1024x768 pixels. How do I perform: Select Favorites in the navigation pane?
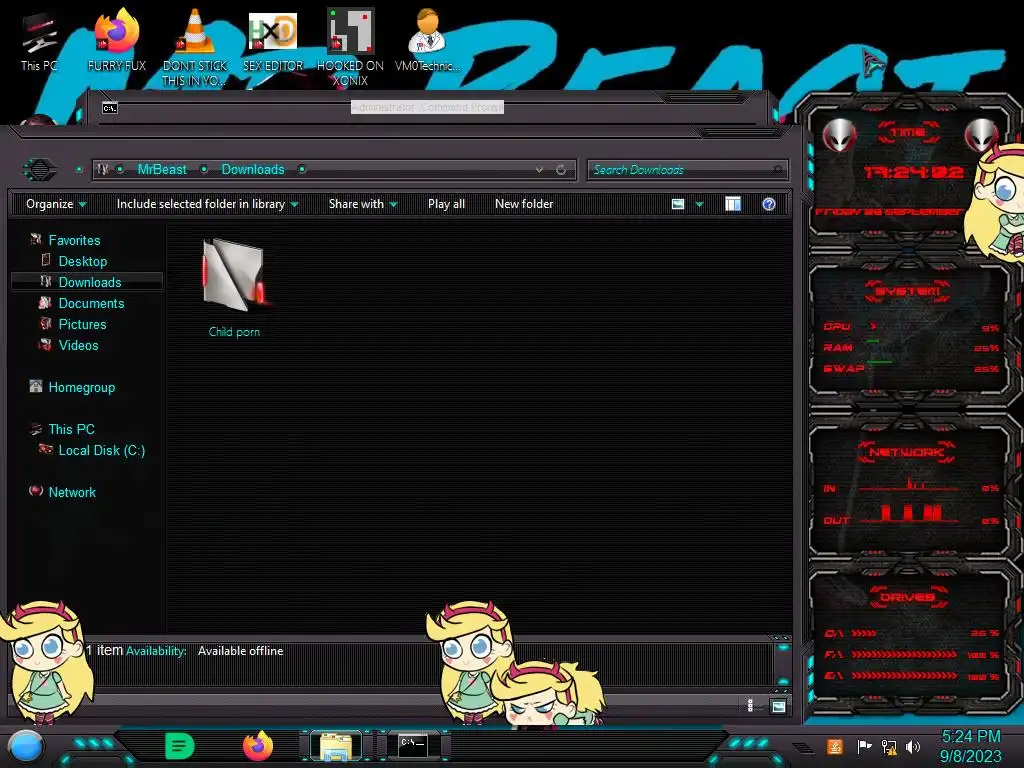click(x=74, y=240)
